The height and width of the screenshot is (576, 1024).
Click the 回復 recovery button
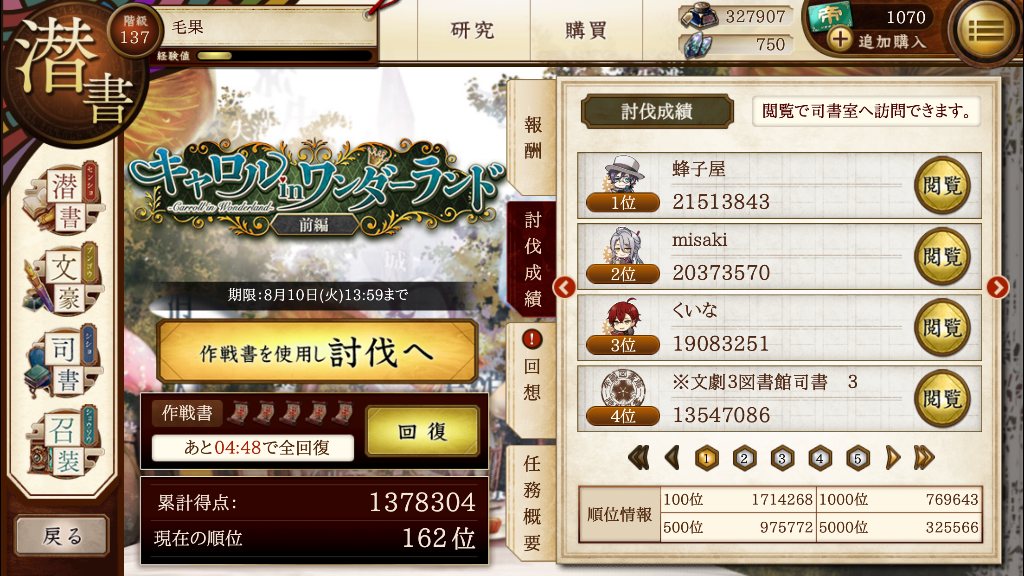tap(423, 431)
